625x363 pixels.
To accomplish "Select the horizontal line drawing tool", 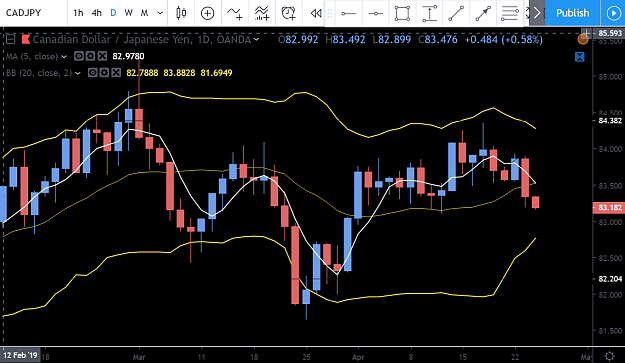I will pos(348,14).
